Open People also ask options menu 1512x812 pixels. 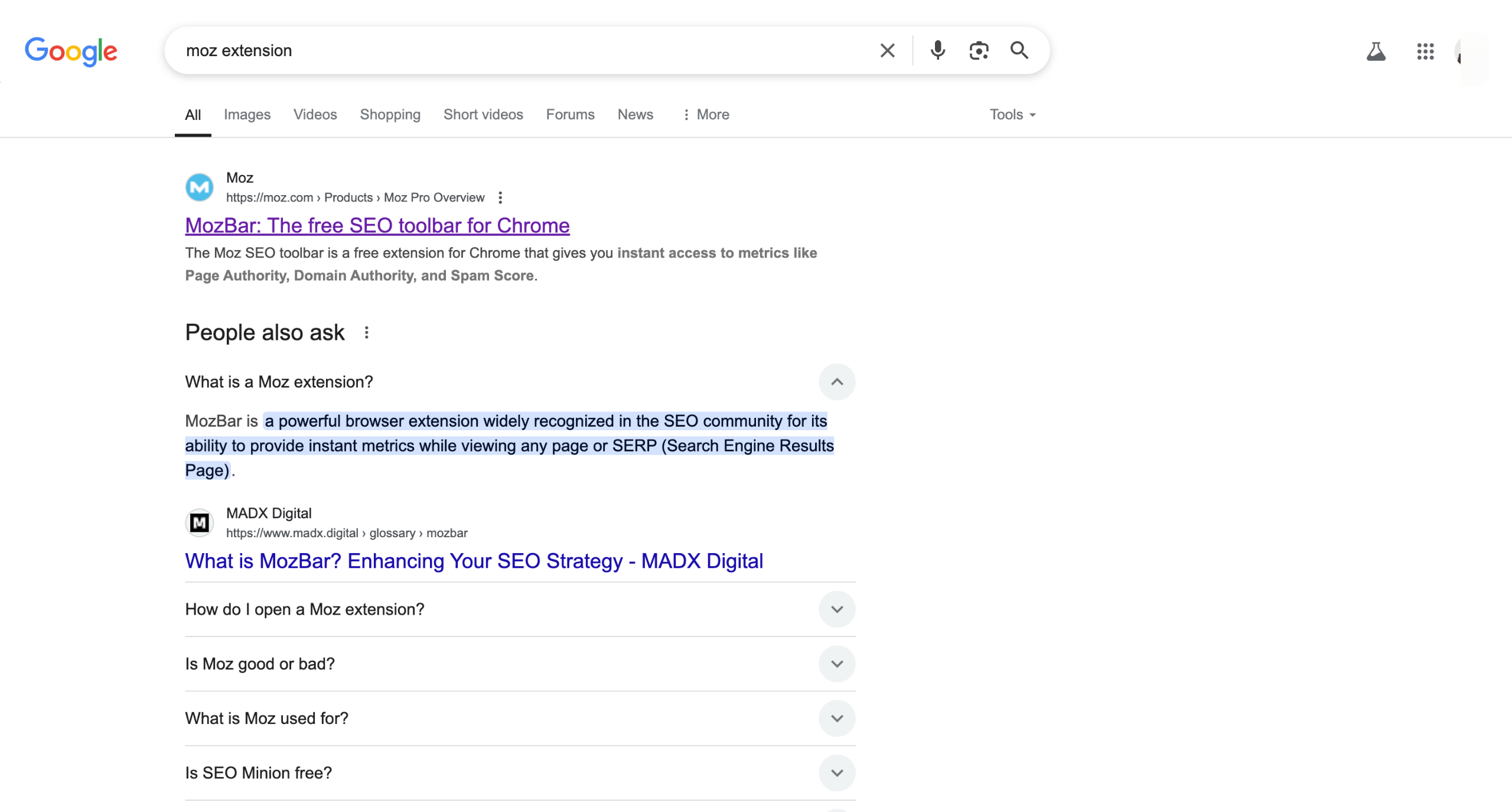[x=366, y=333]
